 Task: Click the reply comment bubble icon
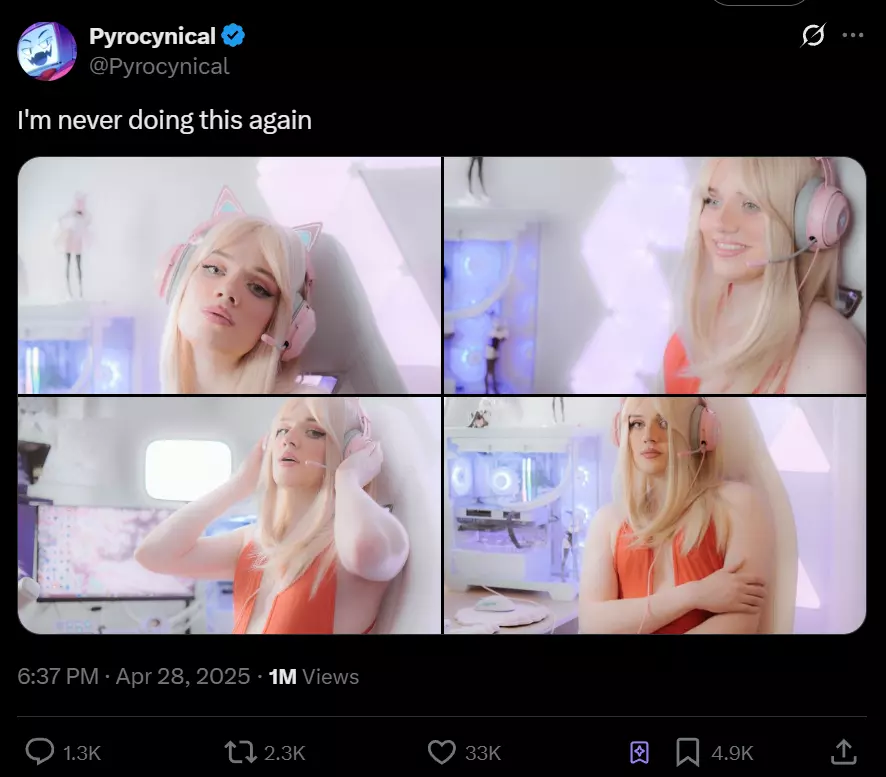pos(40,752)
